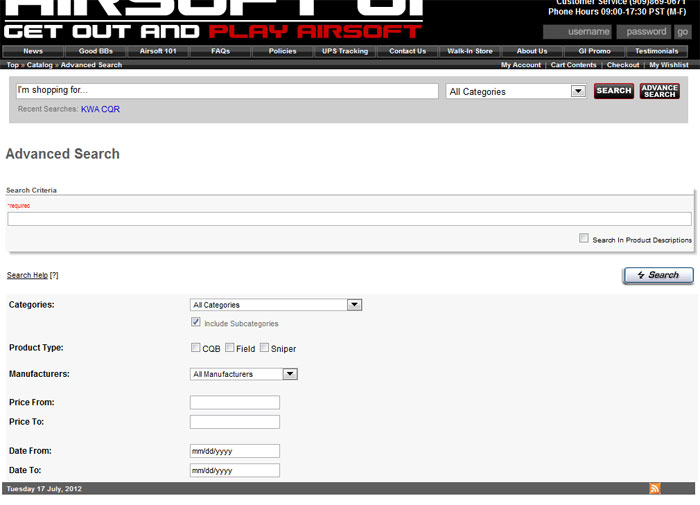The image size is (700, 505).
Task: Focus the Date From input field
Action: (x=235, y=451)
